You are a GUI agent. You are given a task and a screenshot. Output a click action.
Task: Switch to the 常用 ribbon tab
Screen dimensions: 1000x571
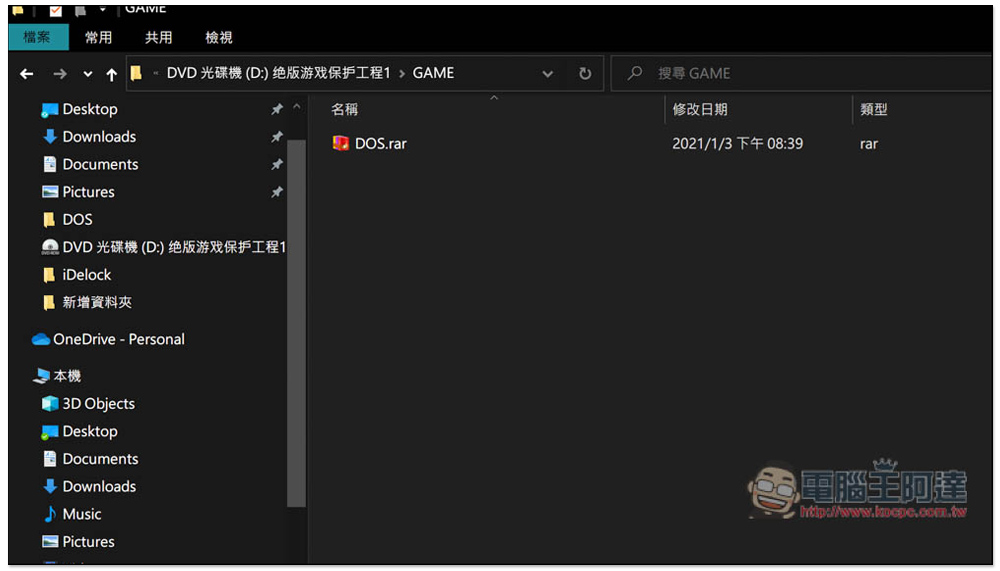click(x=98, y=38)
